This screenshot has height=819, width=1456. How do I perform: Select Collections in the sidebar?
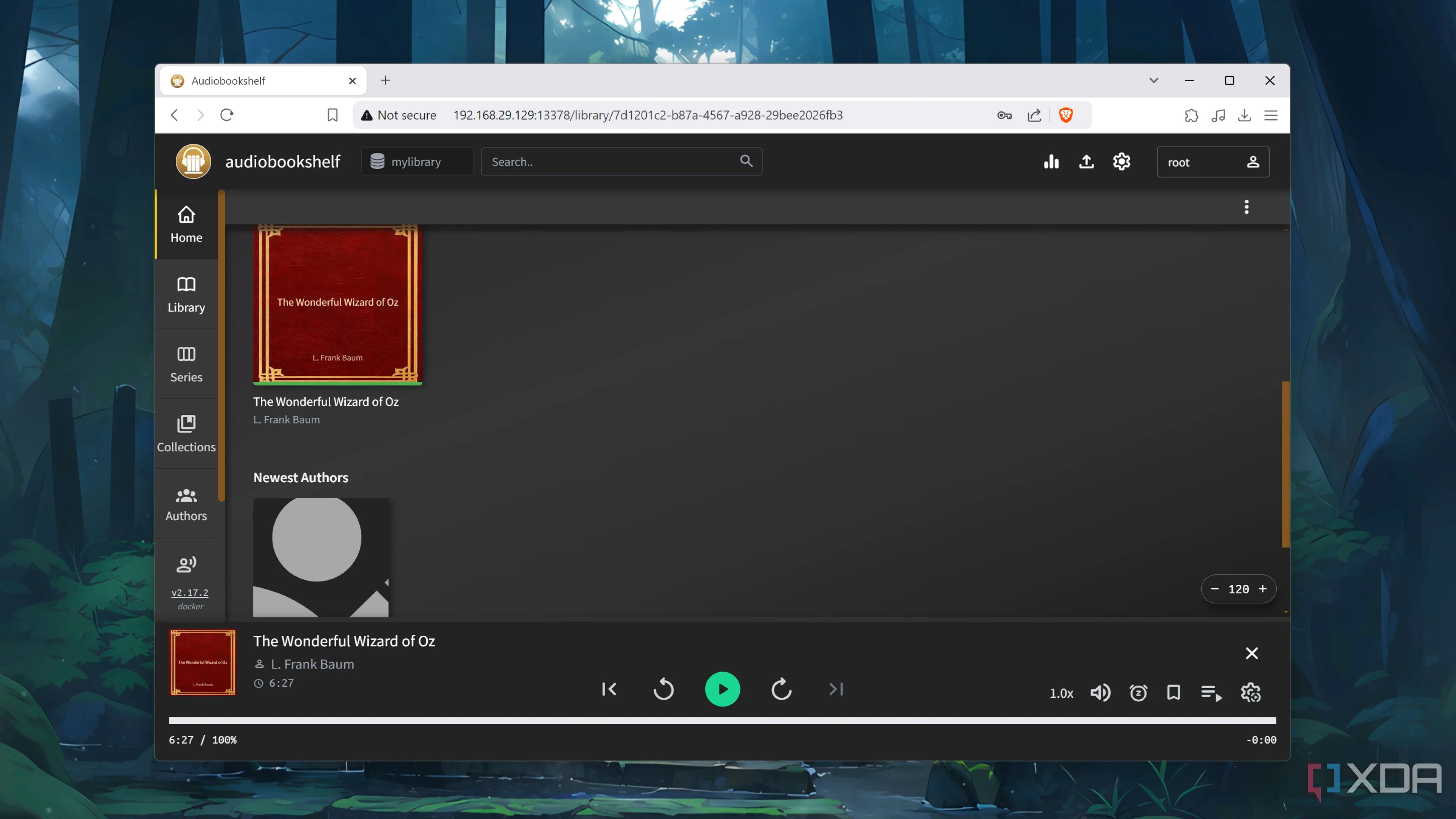pos(186,433)
